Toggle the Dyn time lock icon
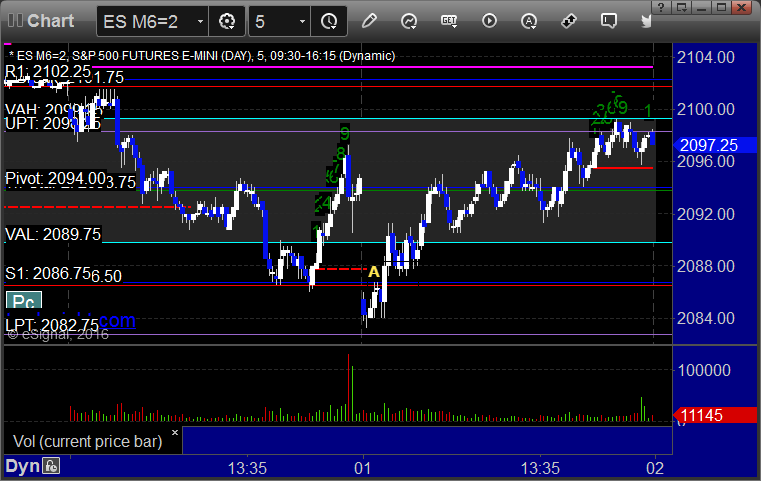 (51, 466)
